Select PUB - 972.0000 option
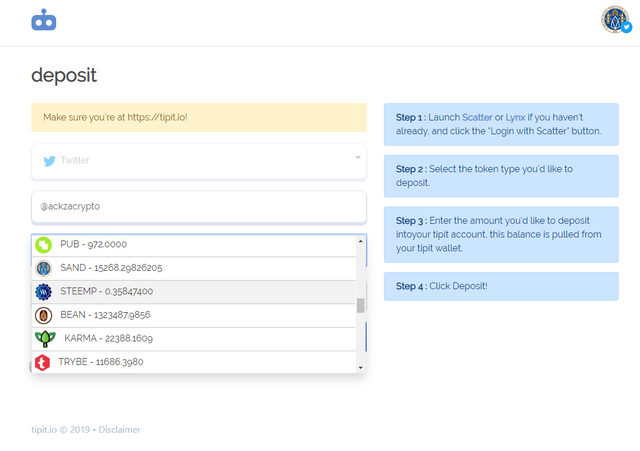Screen dimensions: 640x451 (193, 245)
